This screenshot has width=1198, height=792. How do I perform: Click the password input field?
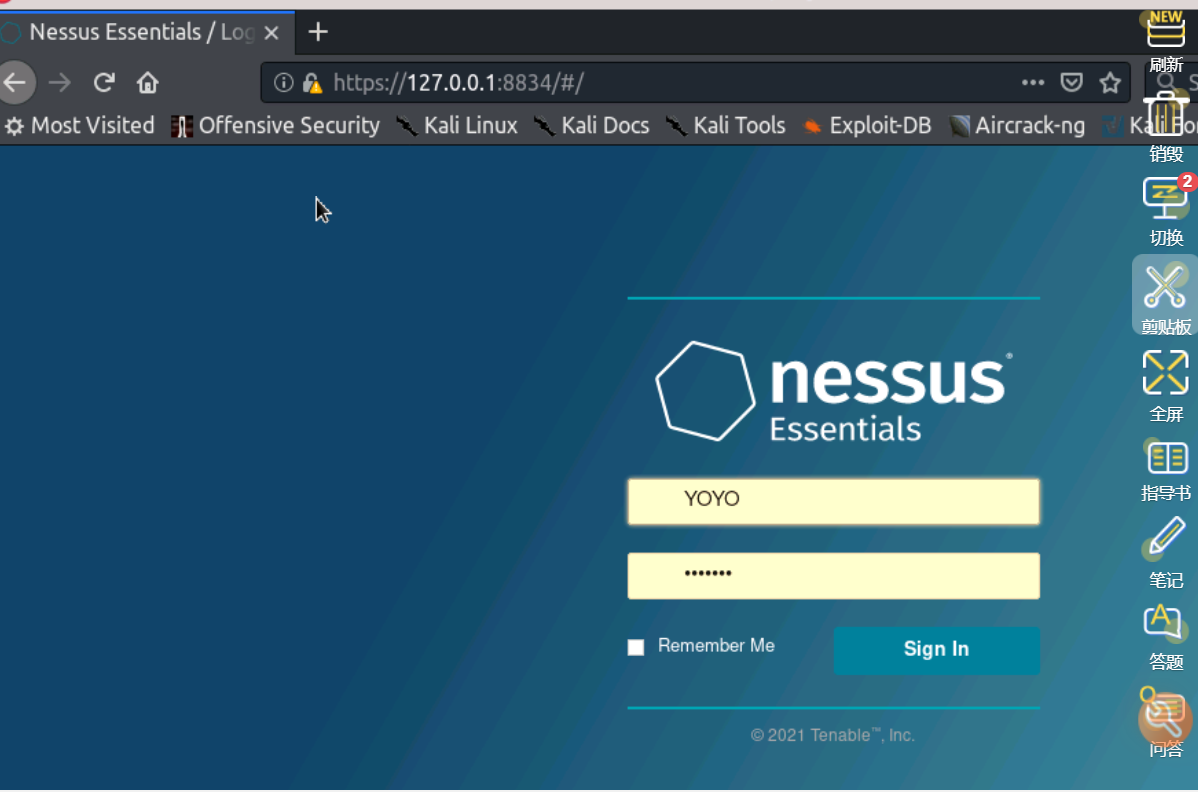point(834,575)
